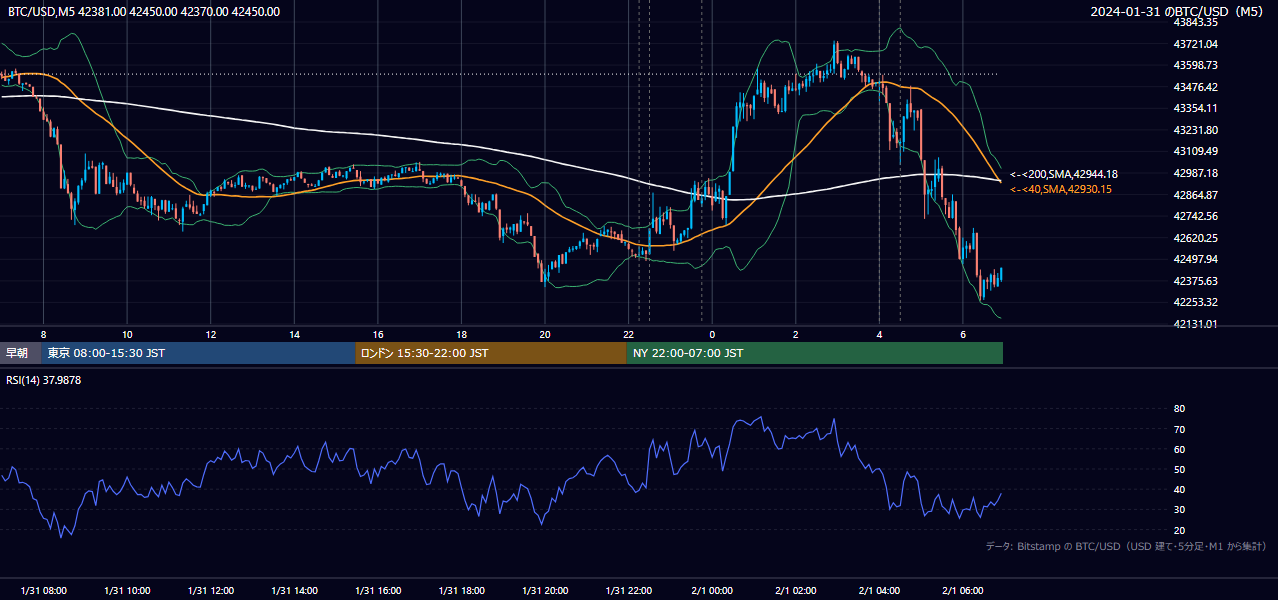Click price axis label 42131.01
Screen dimensions: 1278x600
tap(1195, 324)
